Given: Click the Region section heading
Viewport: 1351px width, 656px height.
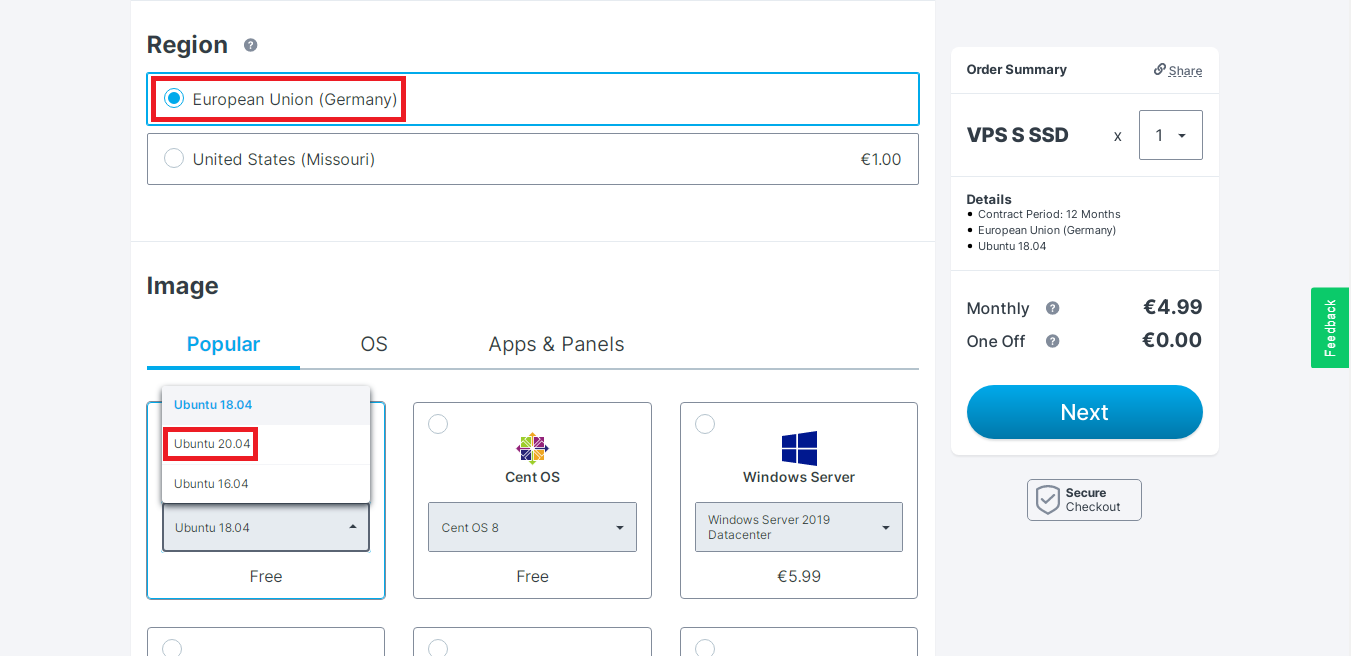Looking at the screenshot, I should tap(187, 45).
